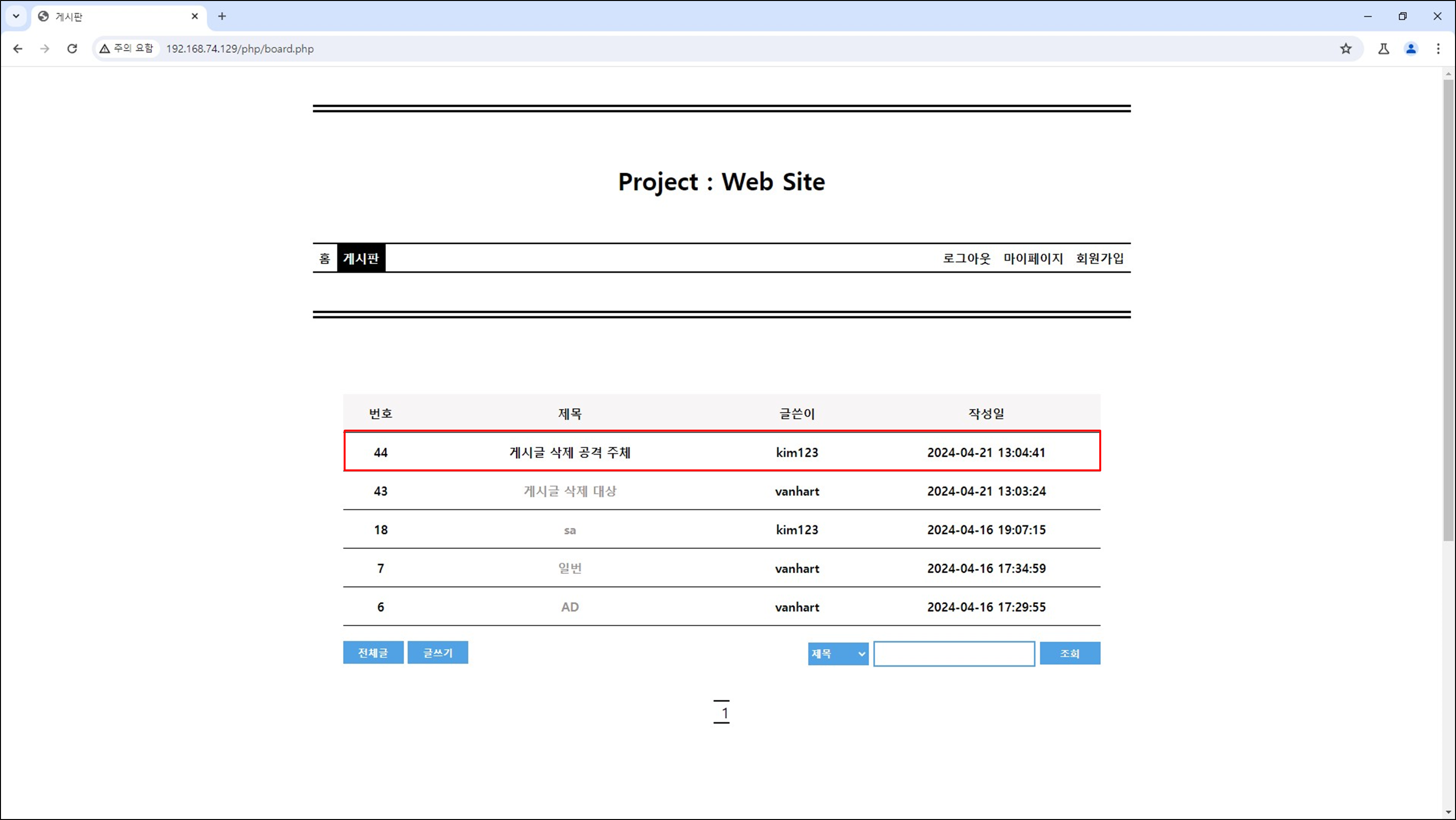Expand the tab search chevron
Screen dimensions: 1456x820
click(x=16, y=16)
